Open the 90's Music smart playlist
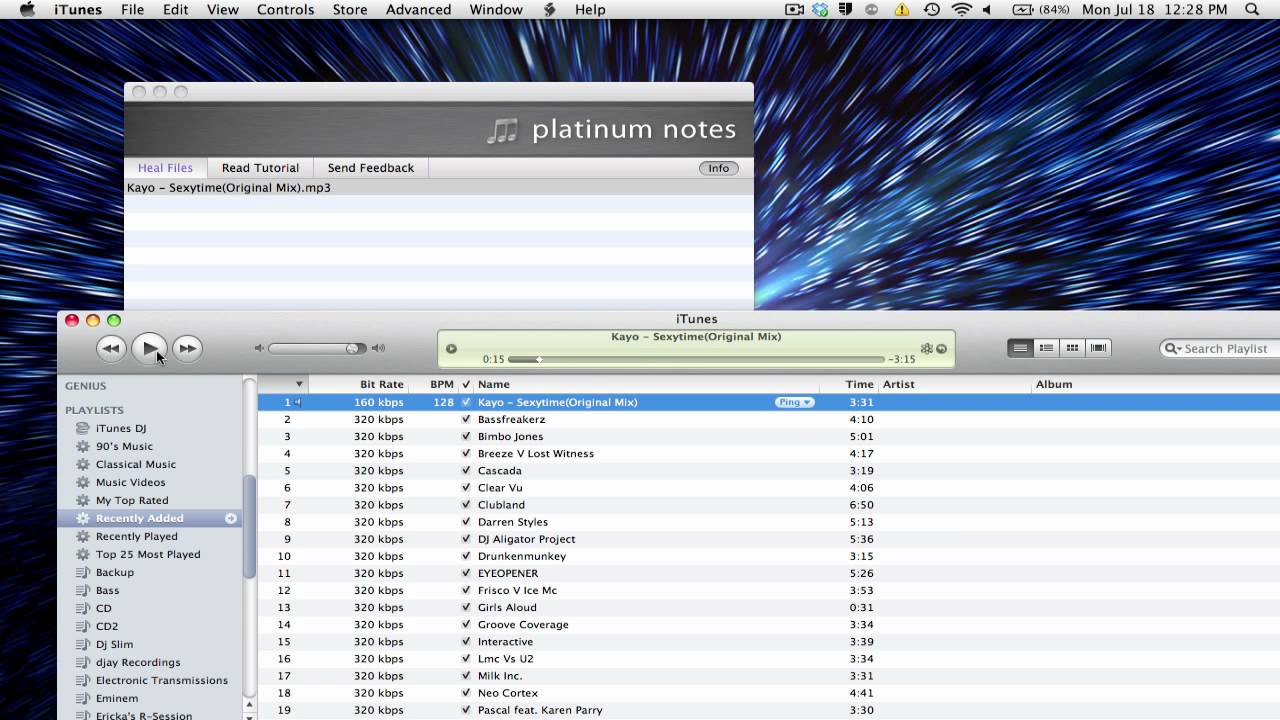The height and width of the screenshot is (720, 1280). [124, 446]
